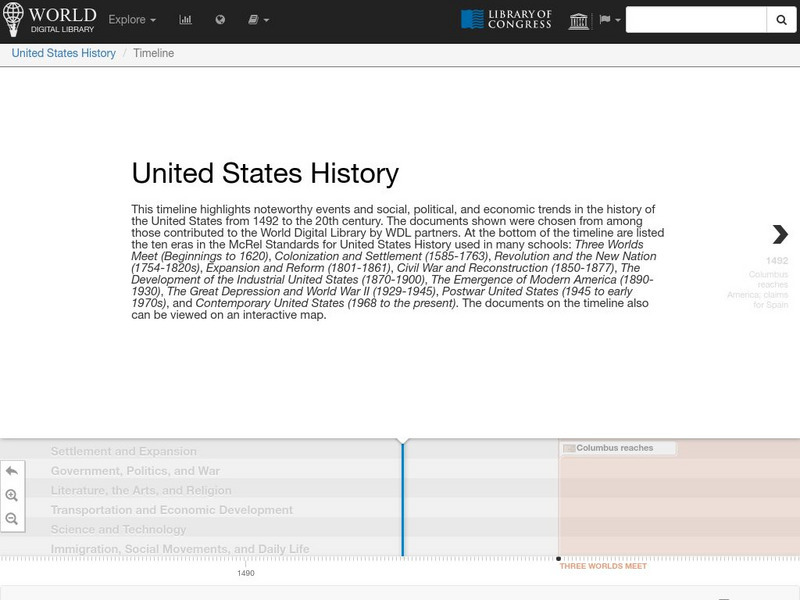Zoom in on the timeline
The height and width of the screenshot is (600, 800).
coord(12,495)
